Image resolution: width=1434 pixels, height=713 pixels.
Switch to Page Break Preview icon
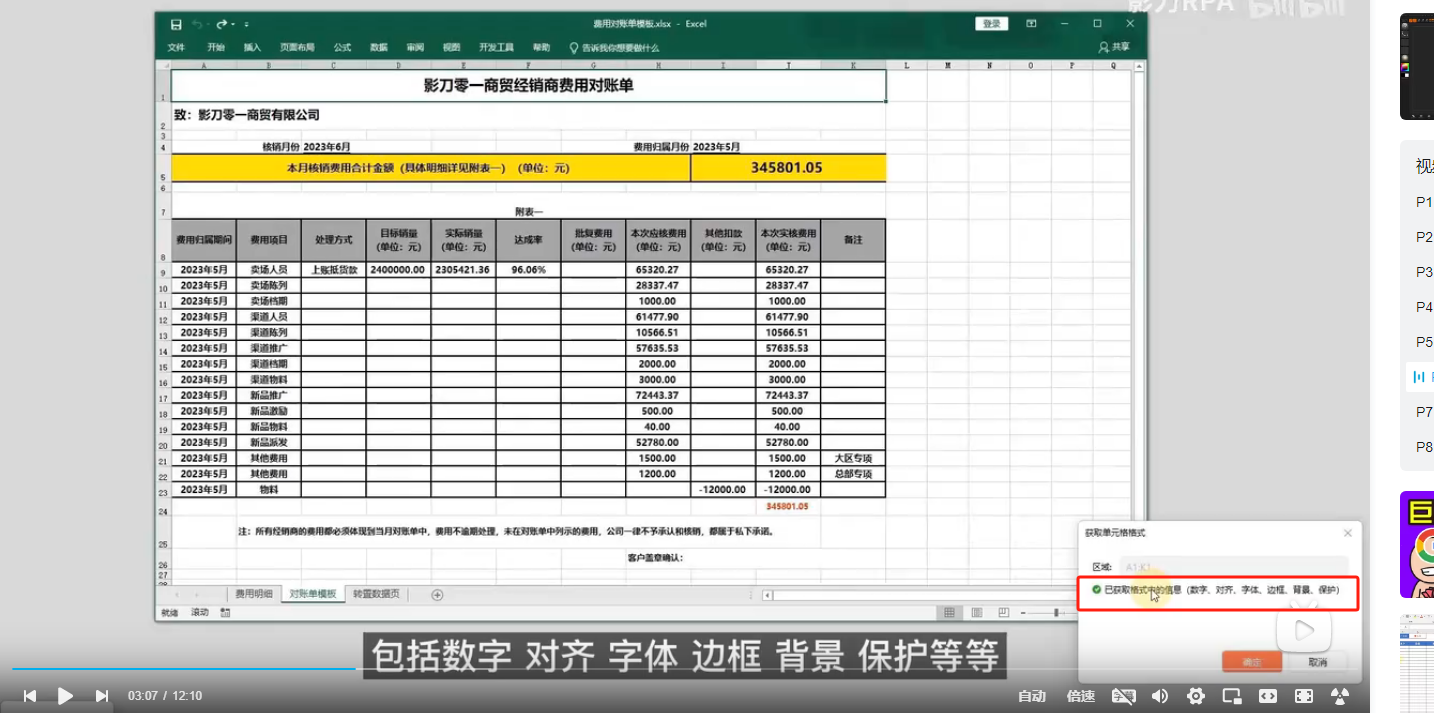tap(1004, 612)
